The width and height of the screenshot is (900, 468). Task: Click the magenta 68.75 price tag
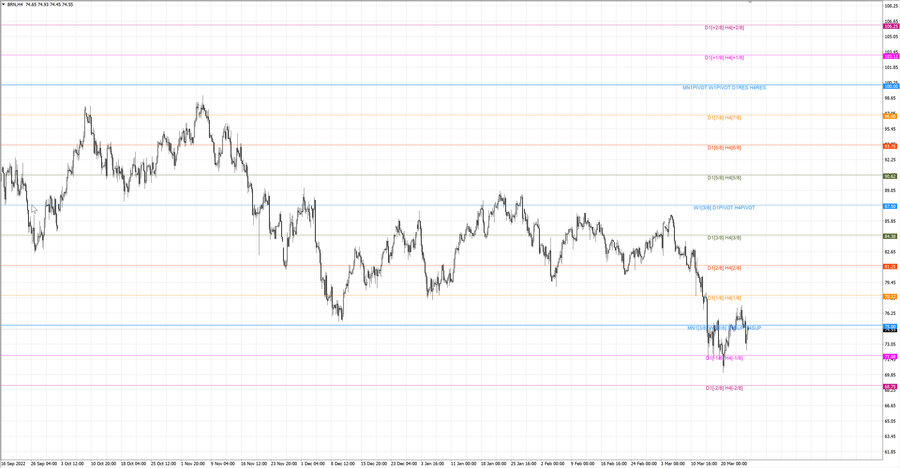891,387
